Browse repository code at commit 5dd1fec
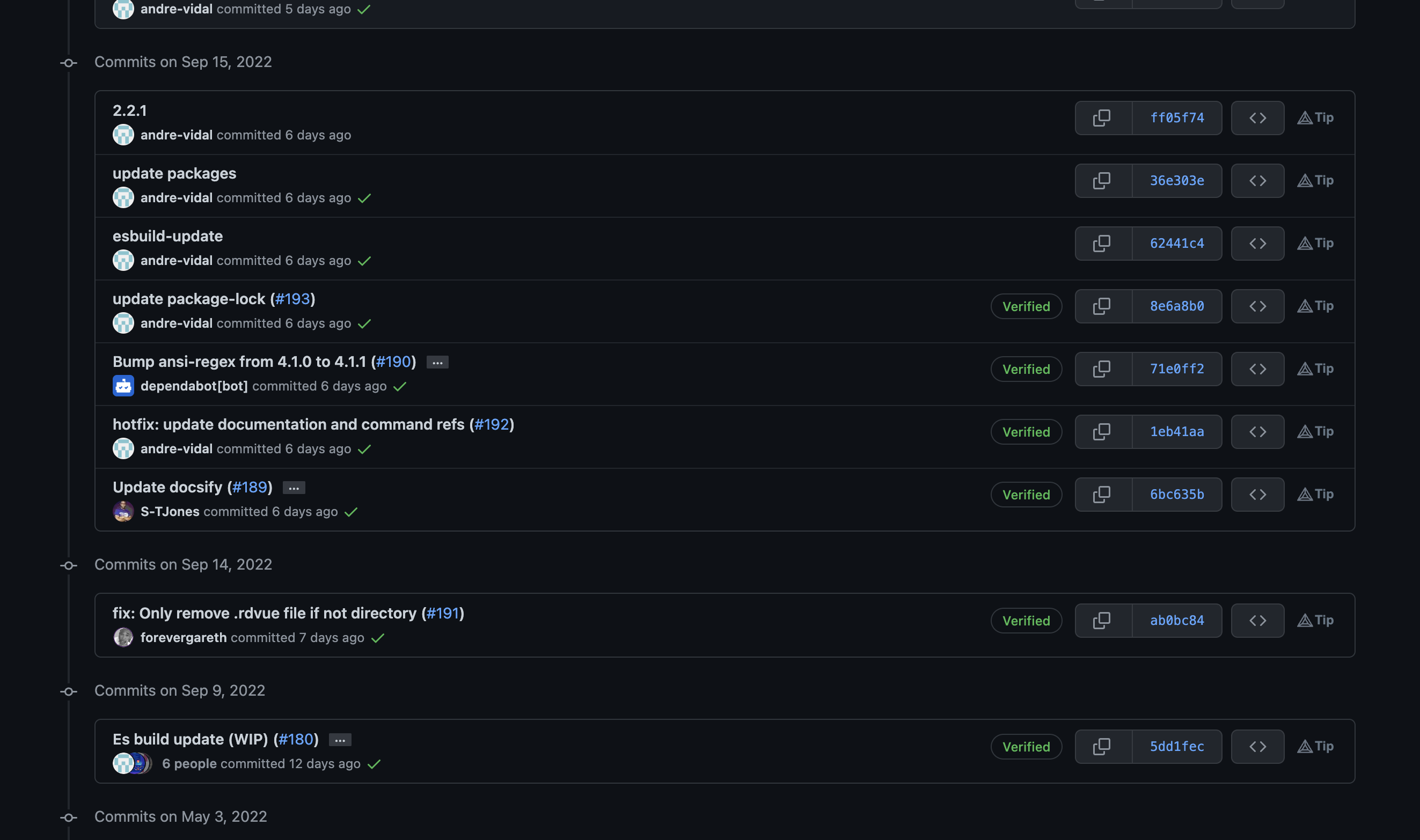The height and width of the screenshot is (840, 1420). [1257, 746]
